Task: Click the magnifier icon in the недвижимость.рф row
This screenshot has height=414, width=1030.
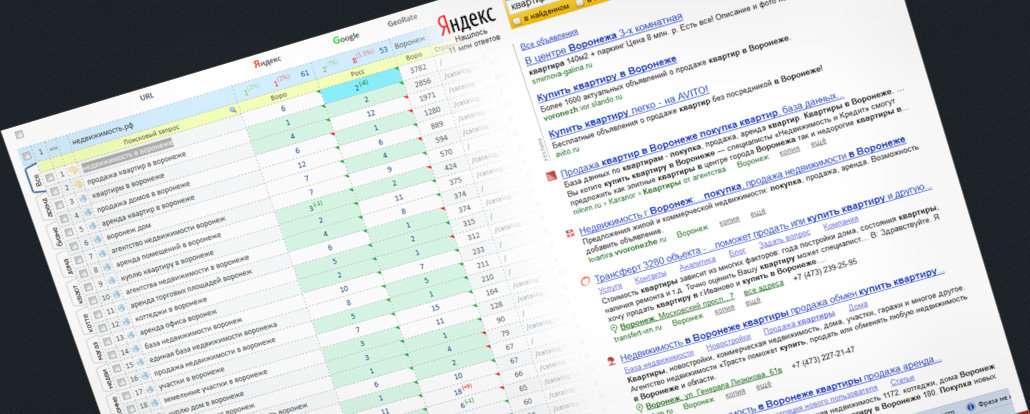Action: pyautogui.click(x=233, y=110)
